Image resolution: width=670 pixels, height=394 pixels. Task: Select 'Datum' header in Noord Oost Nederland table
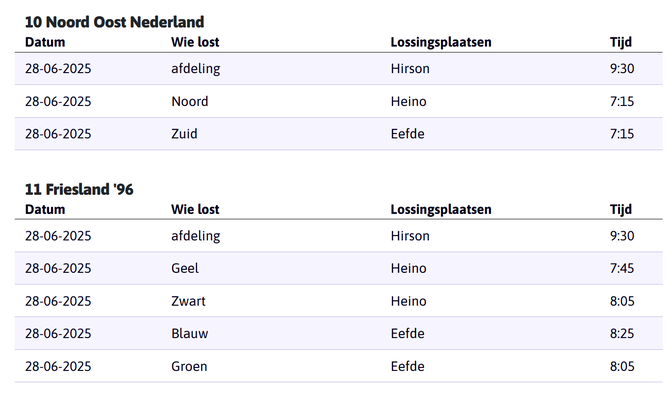point(45,42)
